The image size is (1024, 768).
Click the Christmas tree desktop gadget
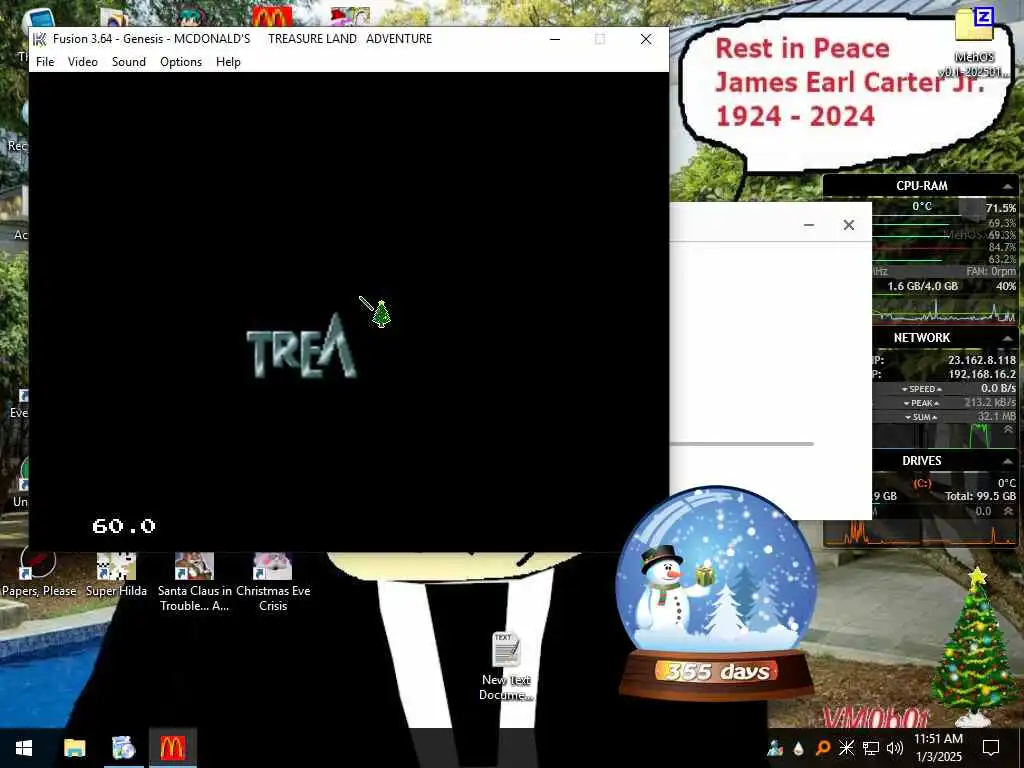(974, 647)
